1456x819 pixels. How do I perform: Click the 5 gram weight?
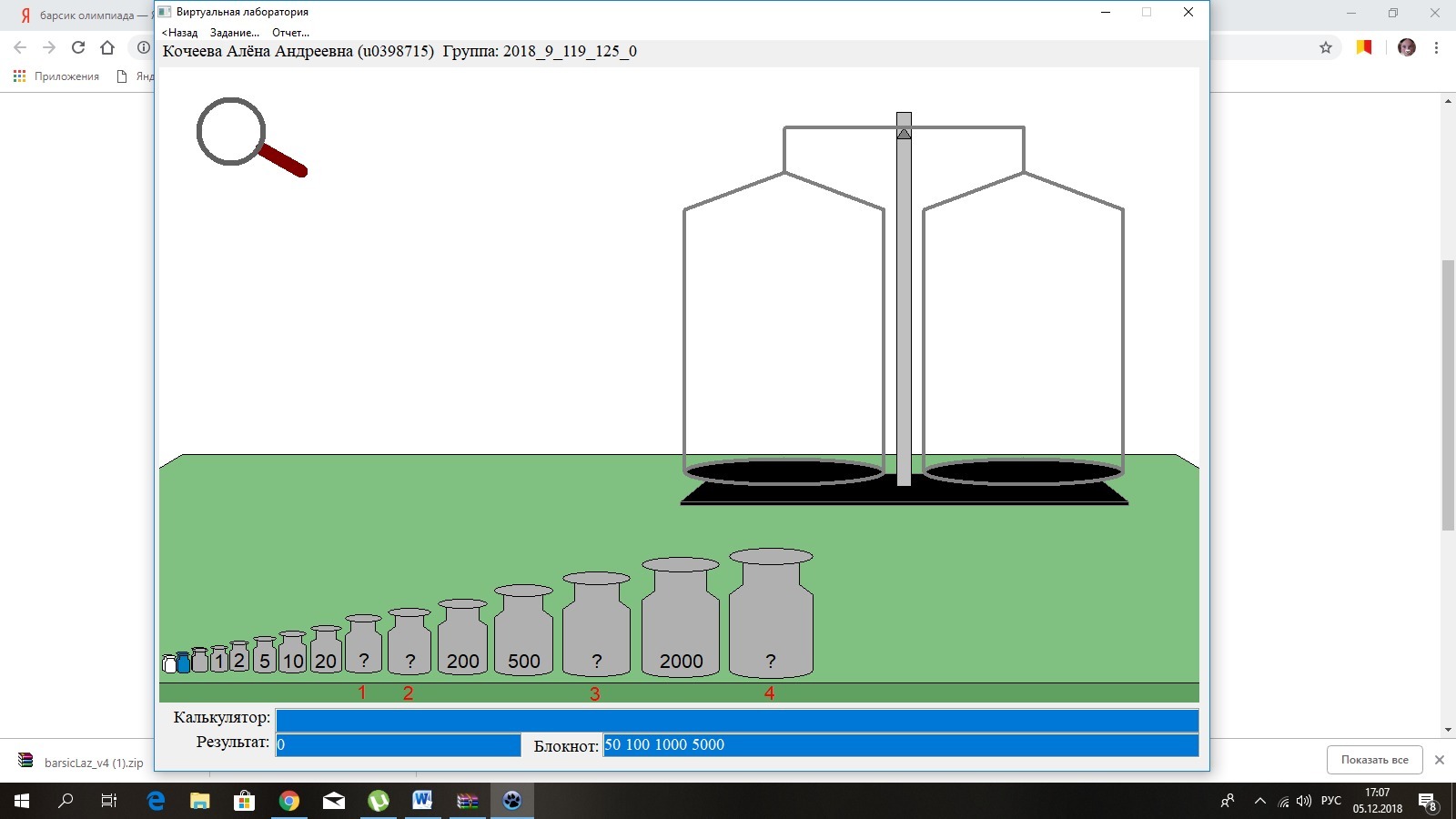click(x=264, y=659)
